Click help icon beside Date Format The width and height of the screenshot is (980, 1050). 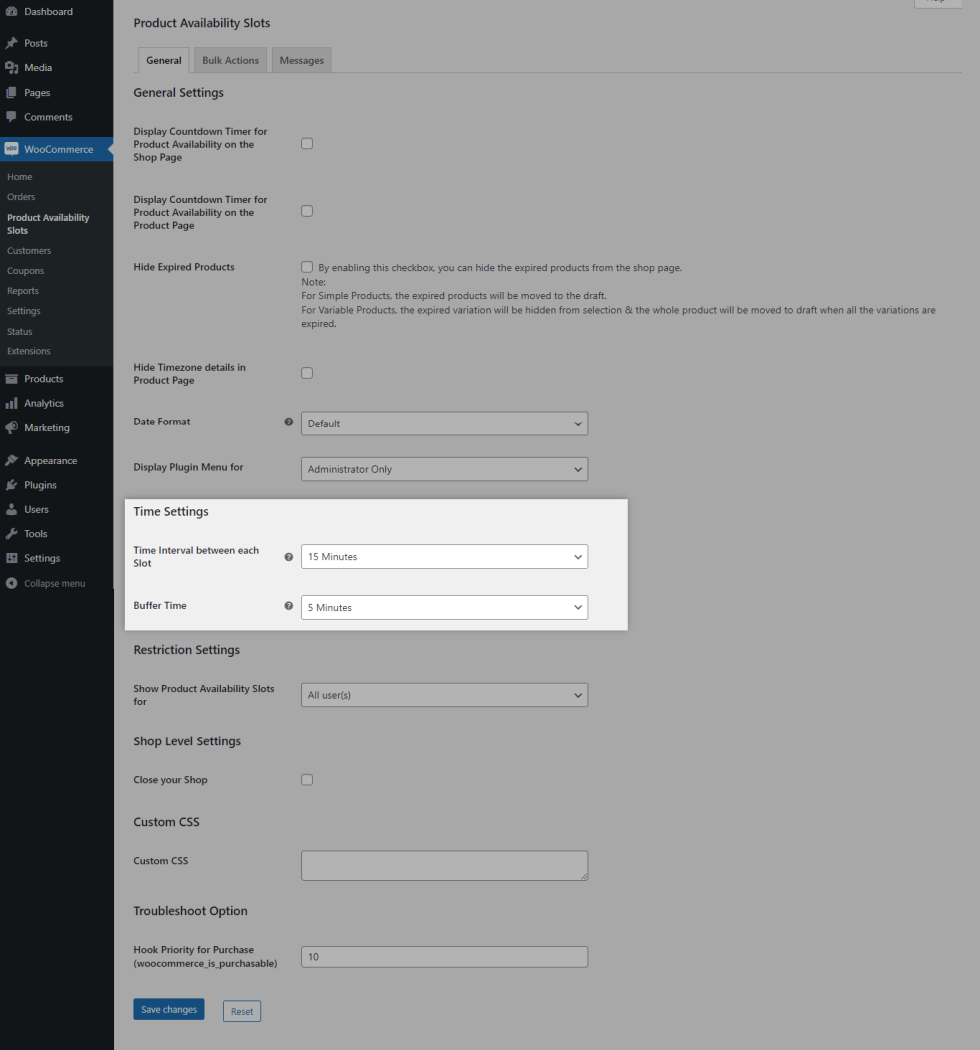click(289, 422)
